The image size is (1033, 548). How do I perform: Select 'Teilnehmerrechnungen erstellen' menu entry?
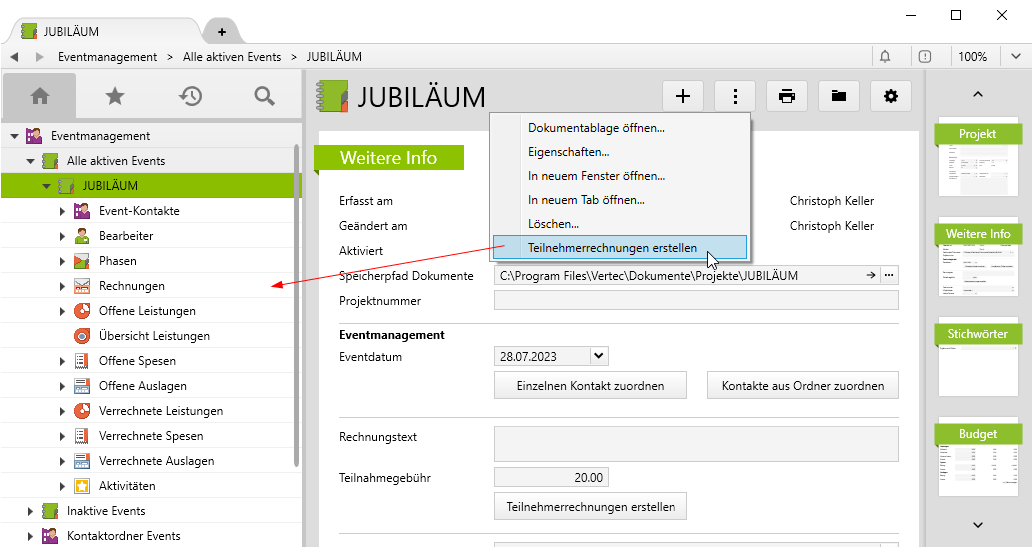[612, 248]
